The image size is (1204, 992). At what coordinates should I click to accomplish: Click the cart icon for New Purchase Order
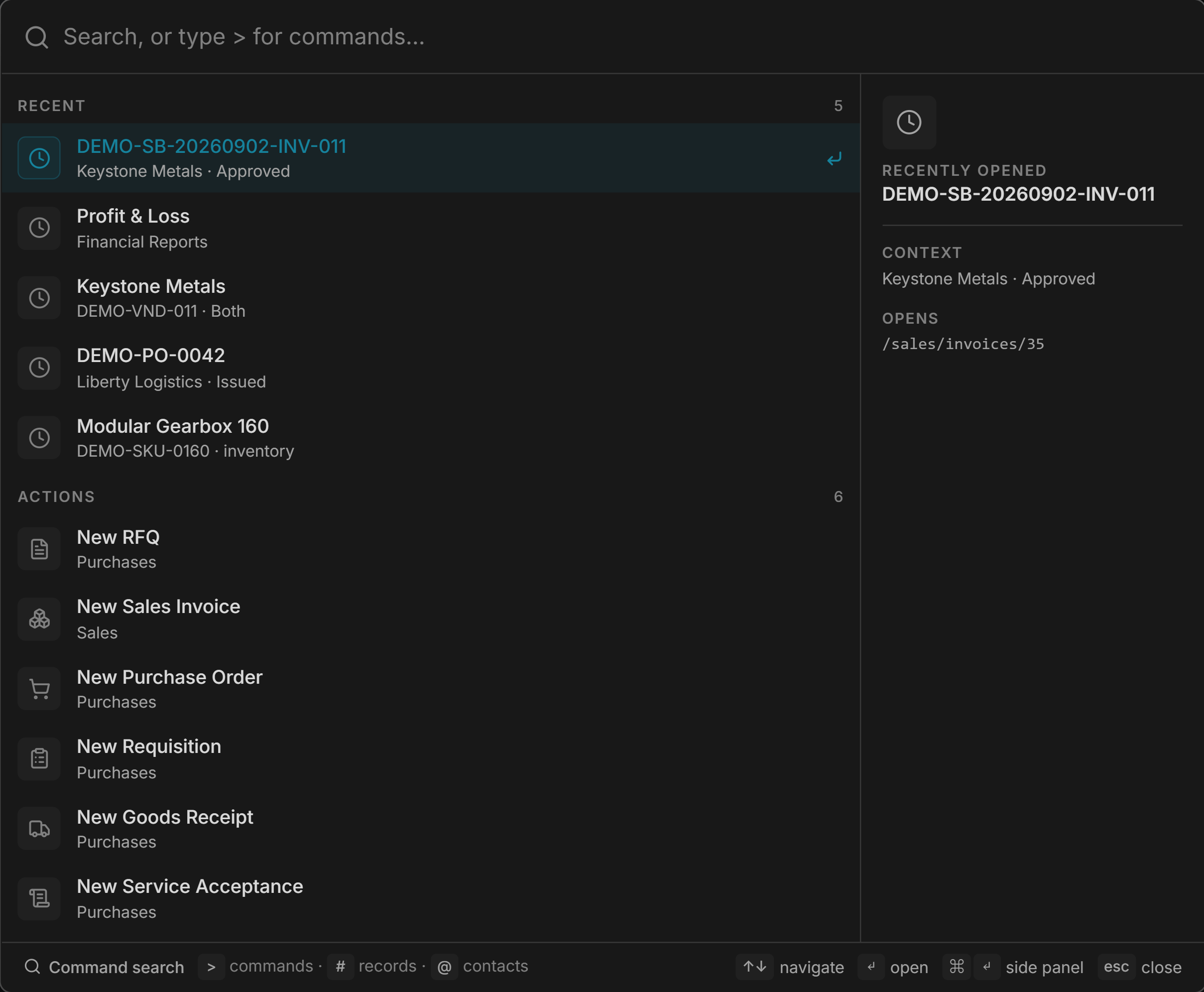pos(39,689)
